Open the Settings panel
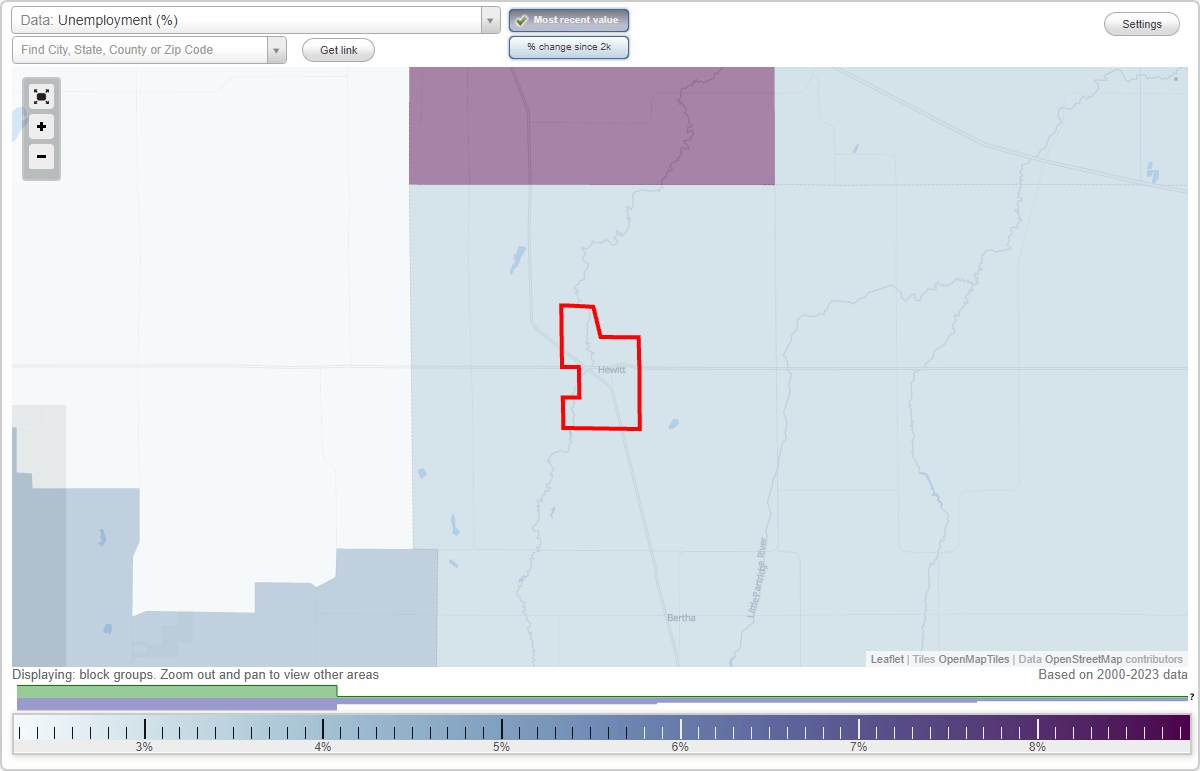 1141,23
